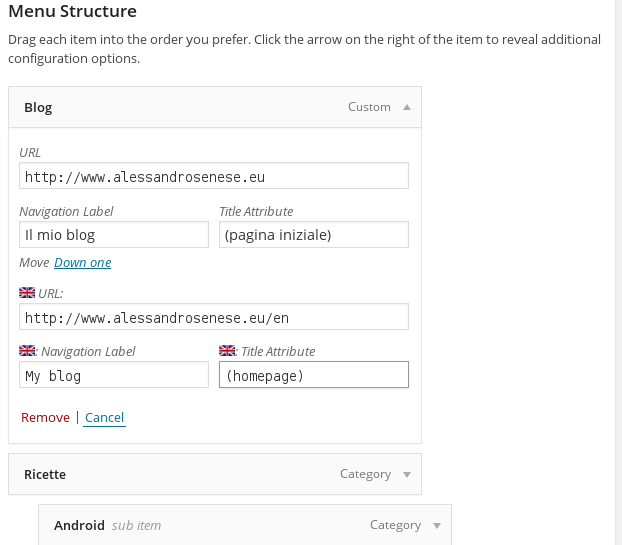Edit the (pagina iniziale) title attribute field
Screen dimensions: 622x545
point(314,235)
